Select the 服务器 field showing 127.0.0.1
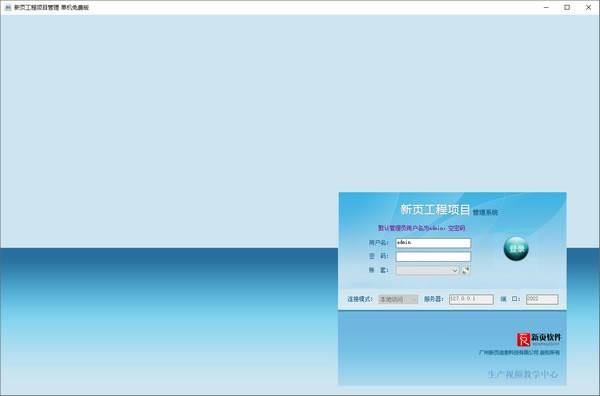 coord(471,299)
